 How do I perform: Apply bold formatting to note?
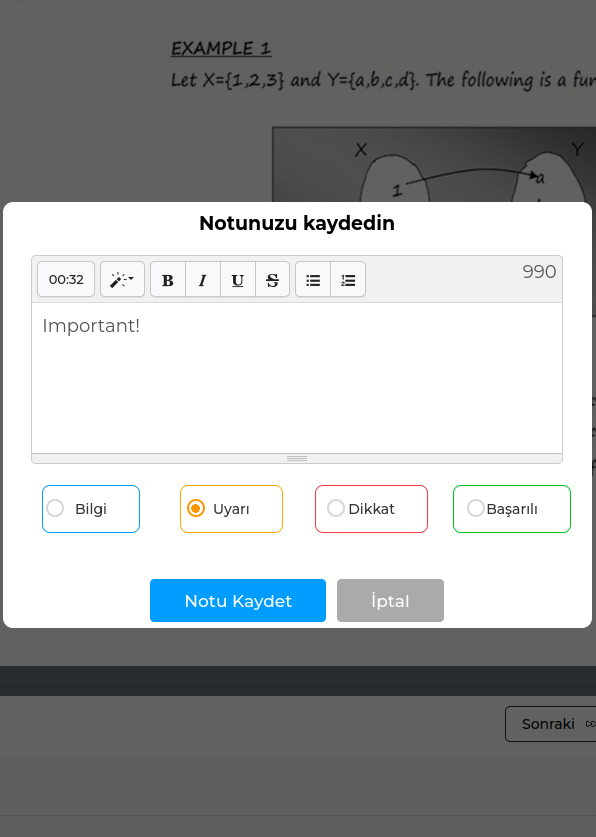(x=168, y=279)
